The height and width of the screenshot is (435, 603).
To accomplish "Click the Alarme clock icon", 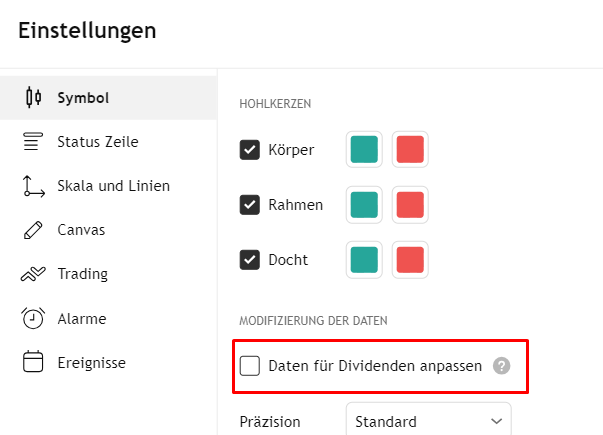I will click(x=34, y=319).
